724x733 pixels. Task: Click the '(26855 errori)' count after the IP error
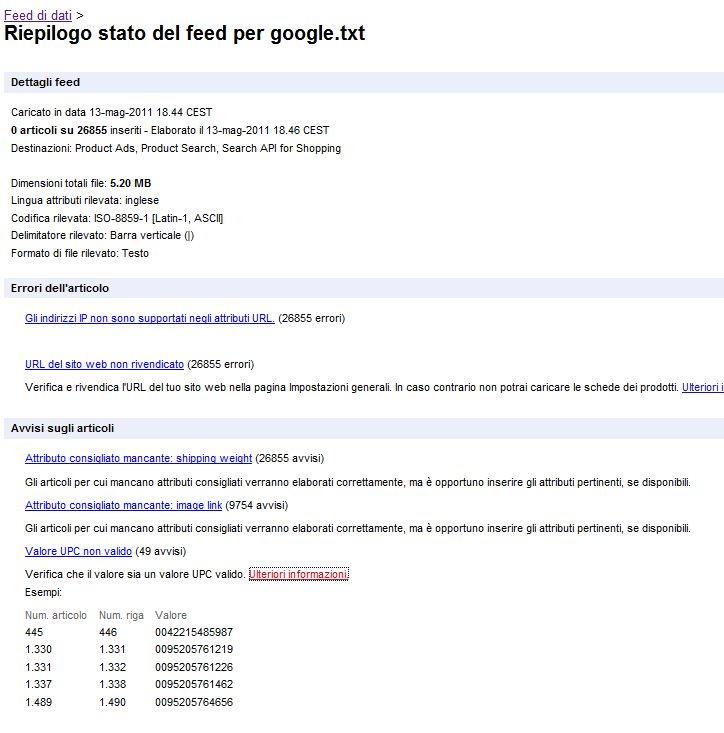coord(311,318)
